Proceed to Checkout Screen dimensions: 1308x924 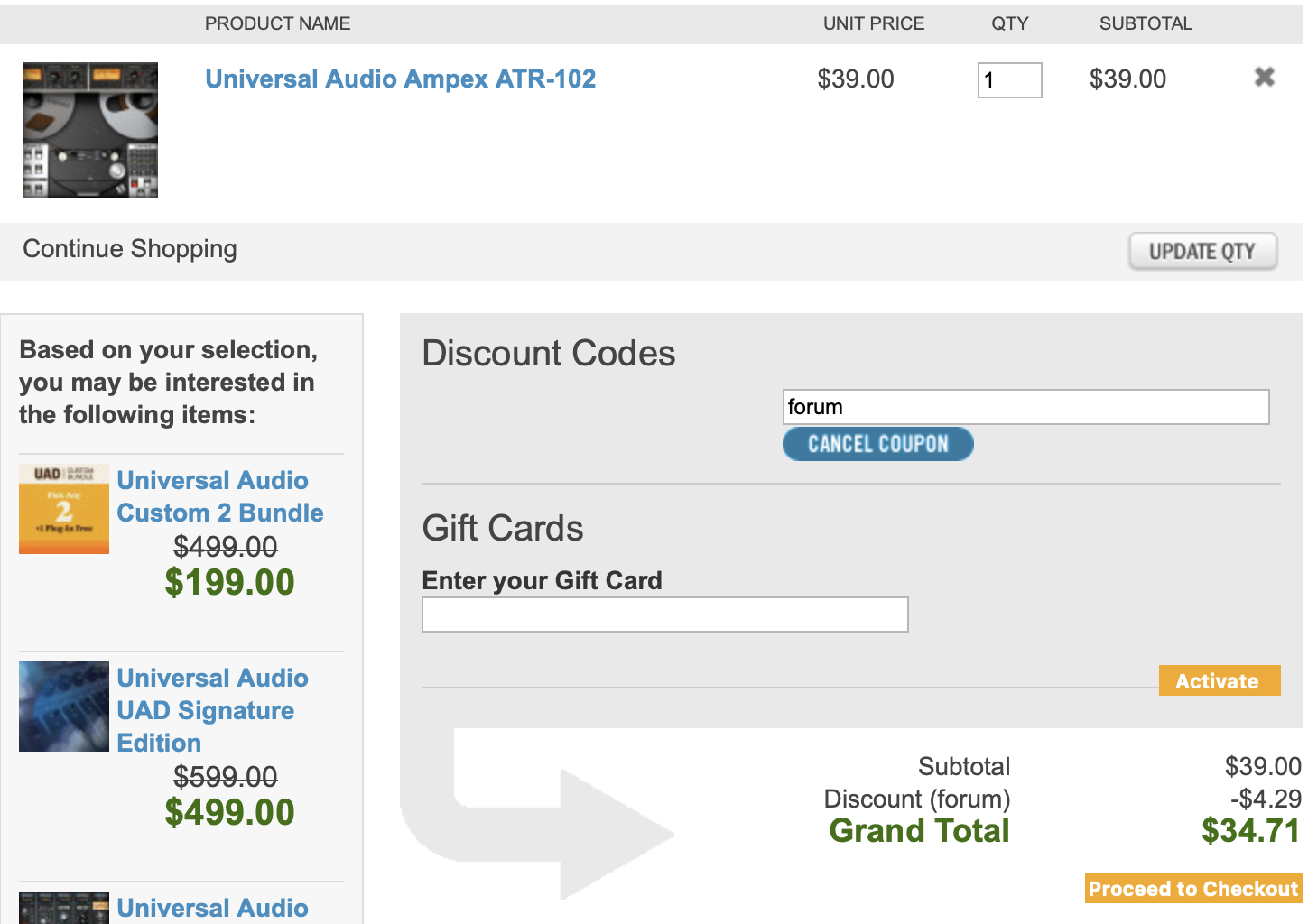[1192, 889]
